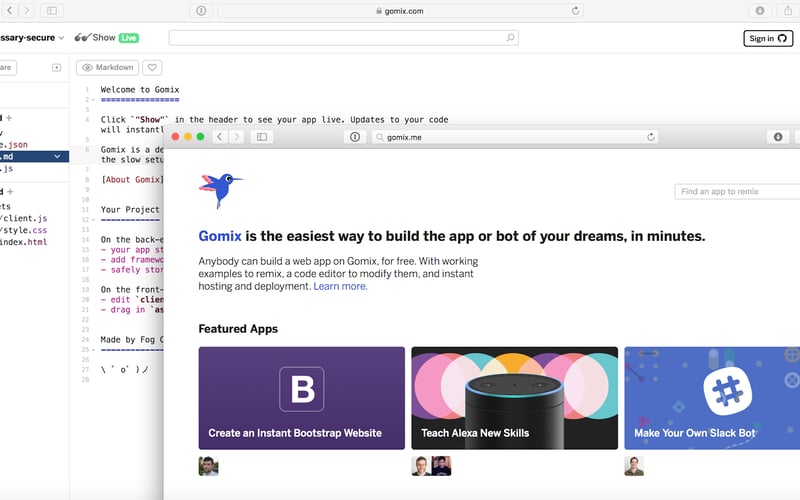Open the chevron on the selected .md file
The image size is (800, 500).
[57, 157]
